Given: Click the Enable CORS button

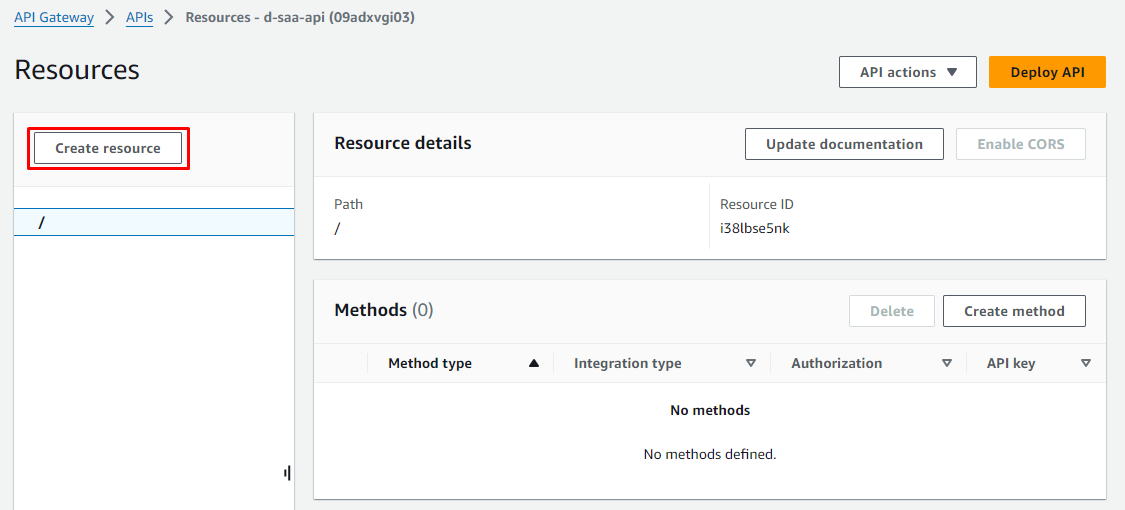Looking at the screenshot, I should 1020,144.
